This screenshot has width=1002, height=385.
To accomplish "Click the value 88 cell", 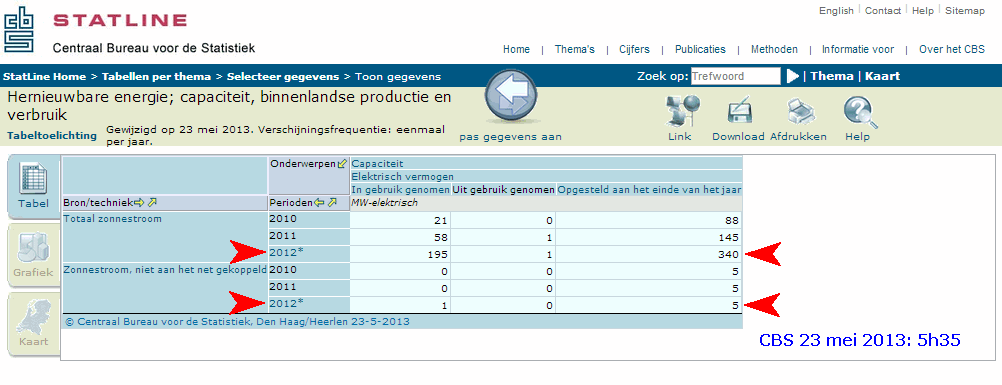I will [x=649, y=221].
